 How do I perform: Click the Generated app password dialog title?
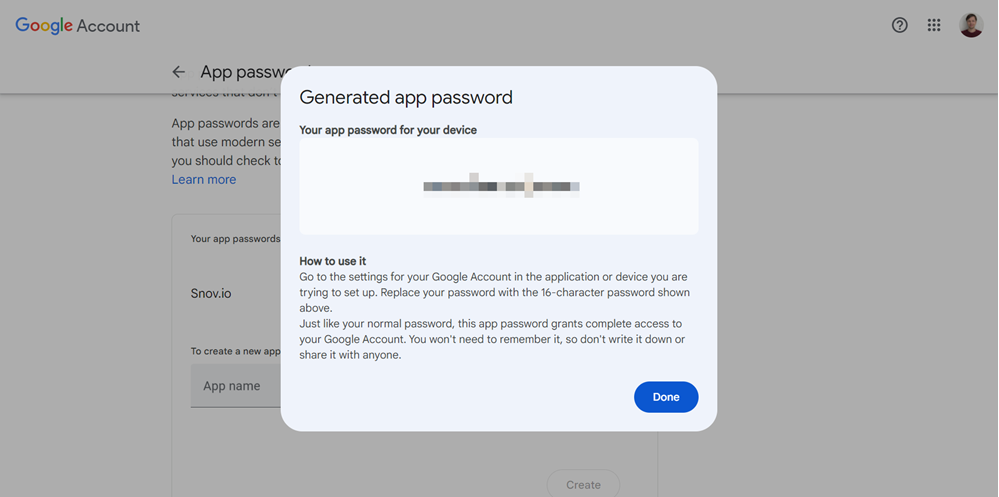tap(406, 97)
